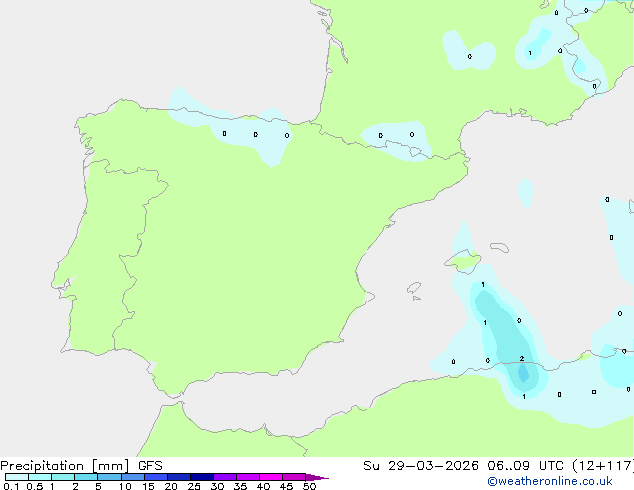Click the '15' legend scale label

(148, 486)
